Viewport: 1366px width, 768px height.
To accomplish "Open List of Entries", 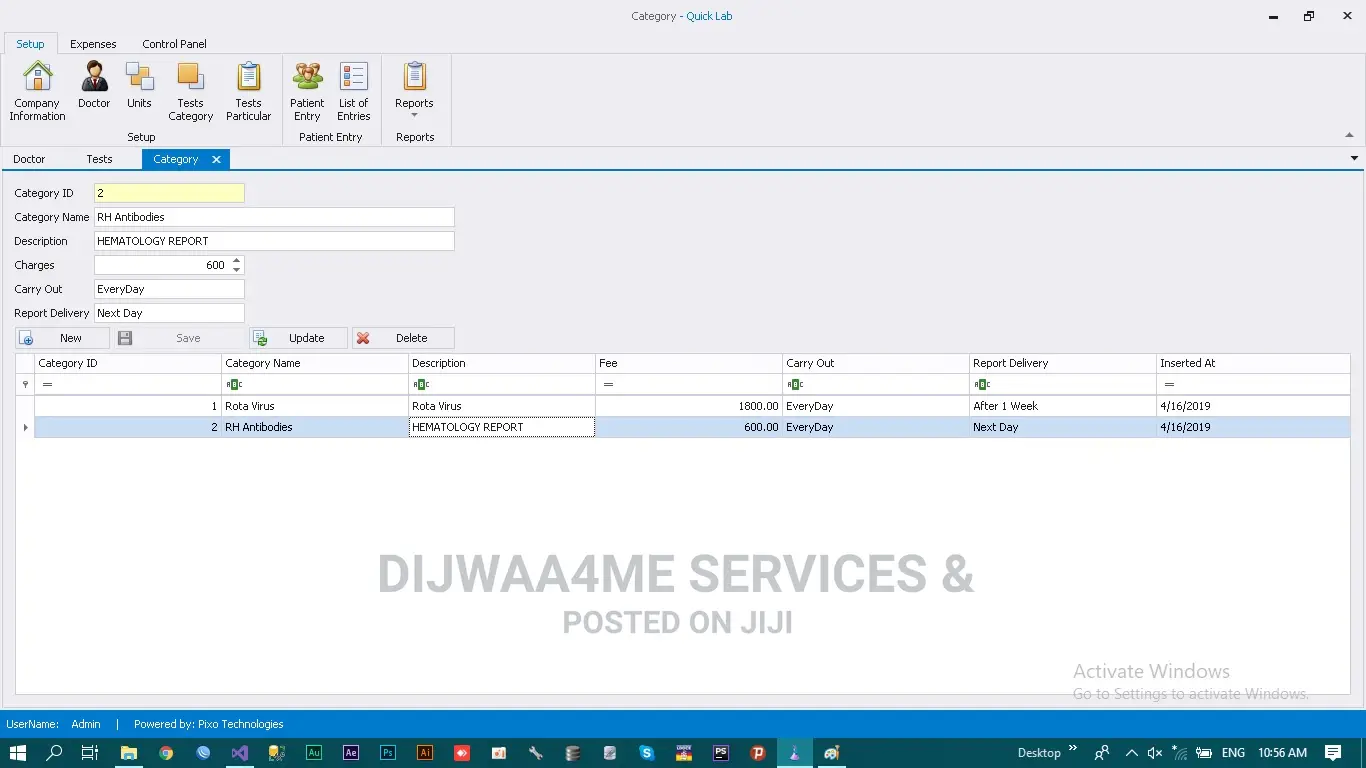I will click(x=354, y=91).
